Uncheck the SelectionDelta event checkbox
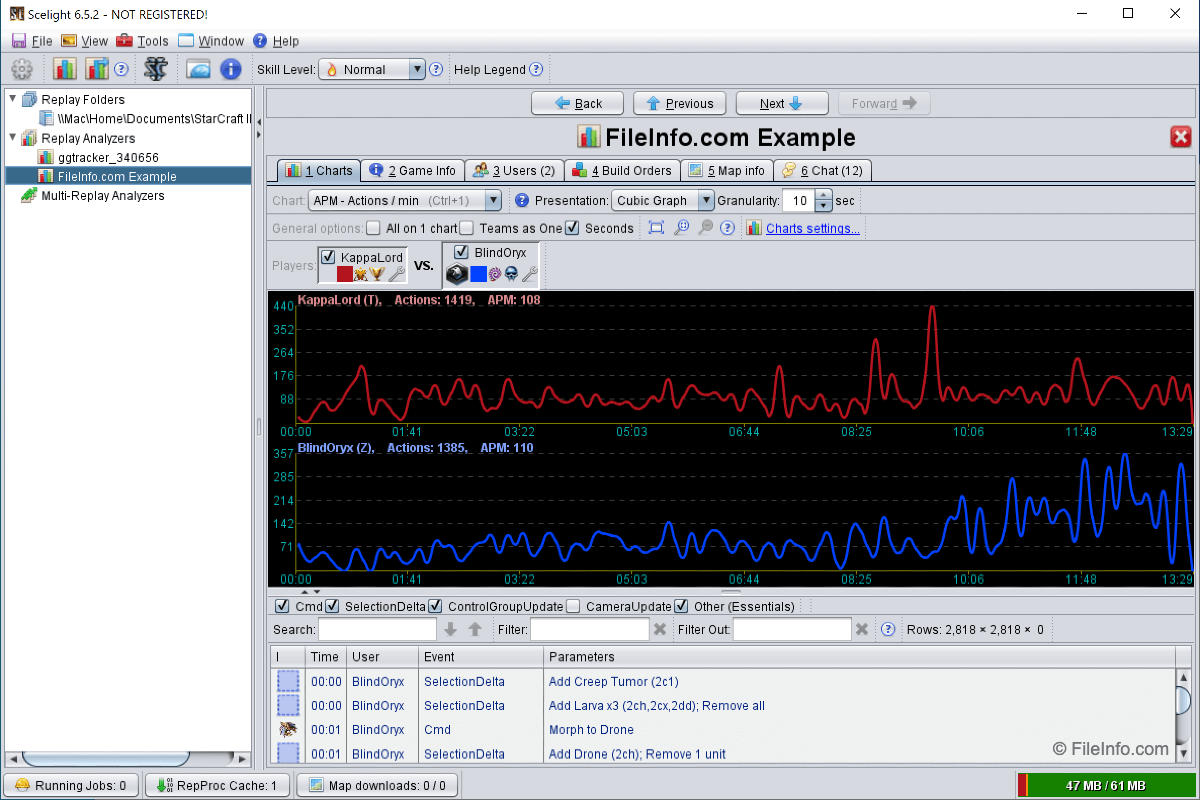Viewport: 1200px width, 800px height. click(332, 606)
